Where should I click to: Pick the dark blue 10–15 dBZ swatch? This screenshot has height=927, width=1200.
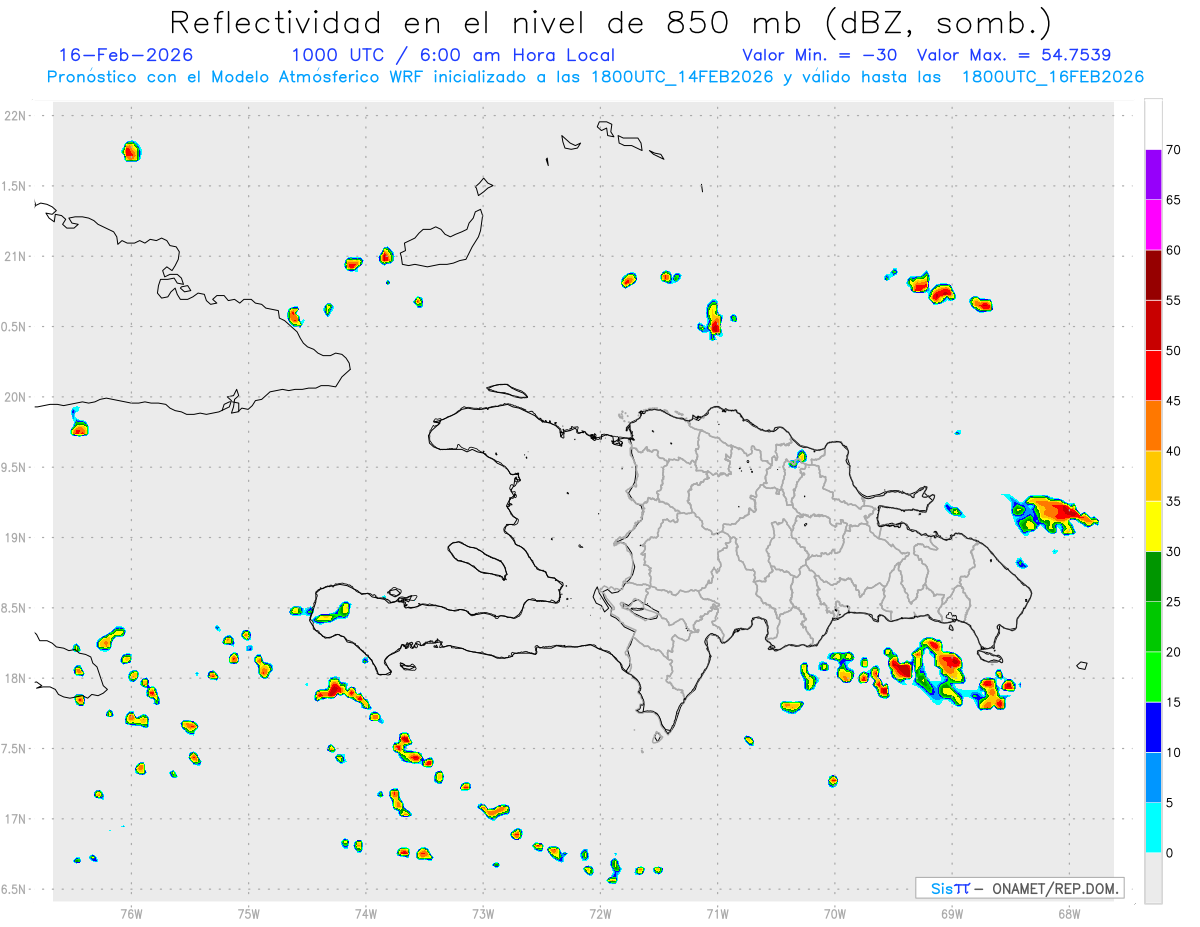pos(1154,727)
